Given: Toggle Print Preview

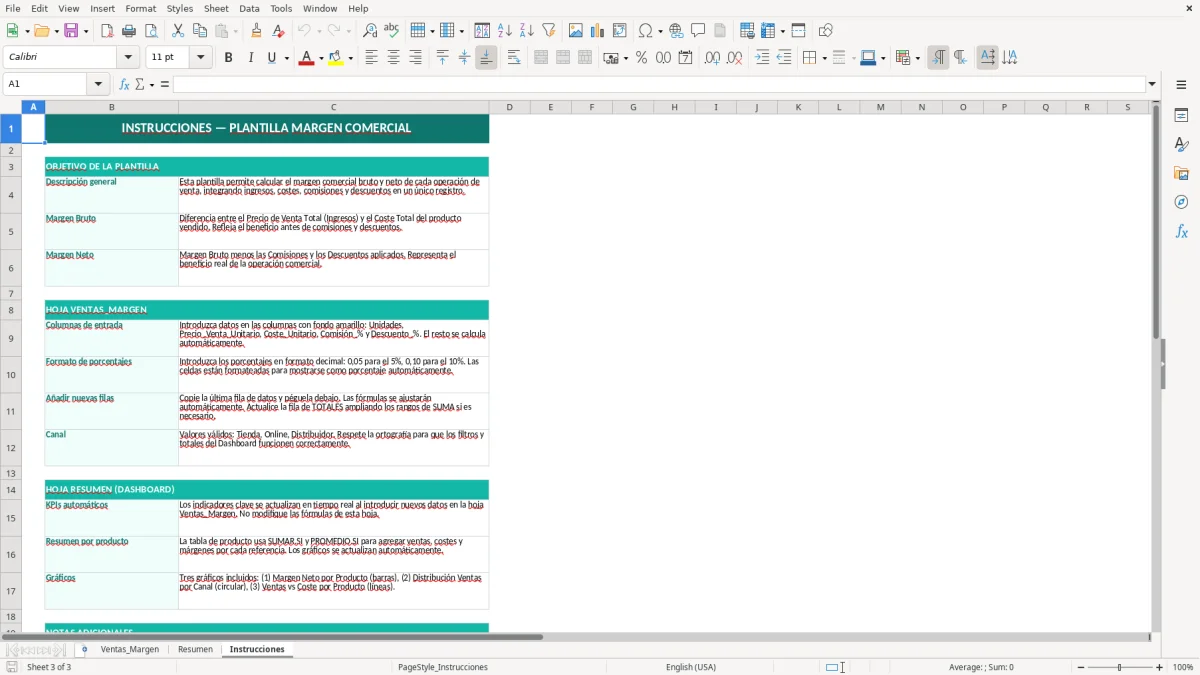Looking at the screenshot, I should (151, 31).
